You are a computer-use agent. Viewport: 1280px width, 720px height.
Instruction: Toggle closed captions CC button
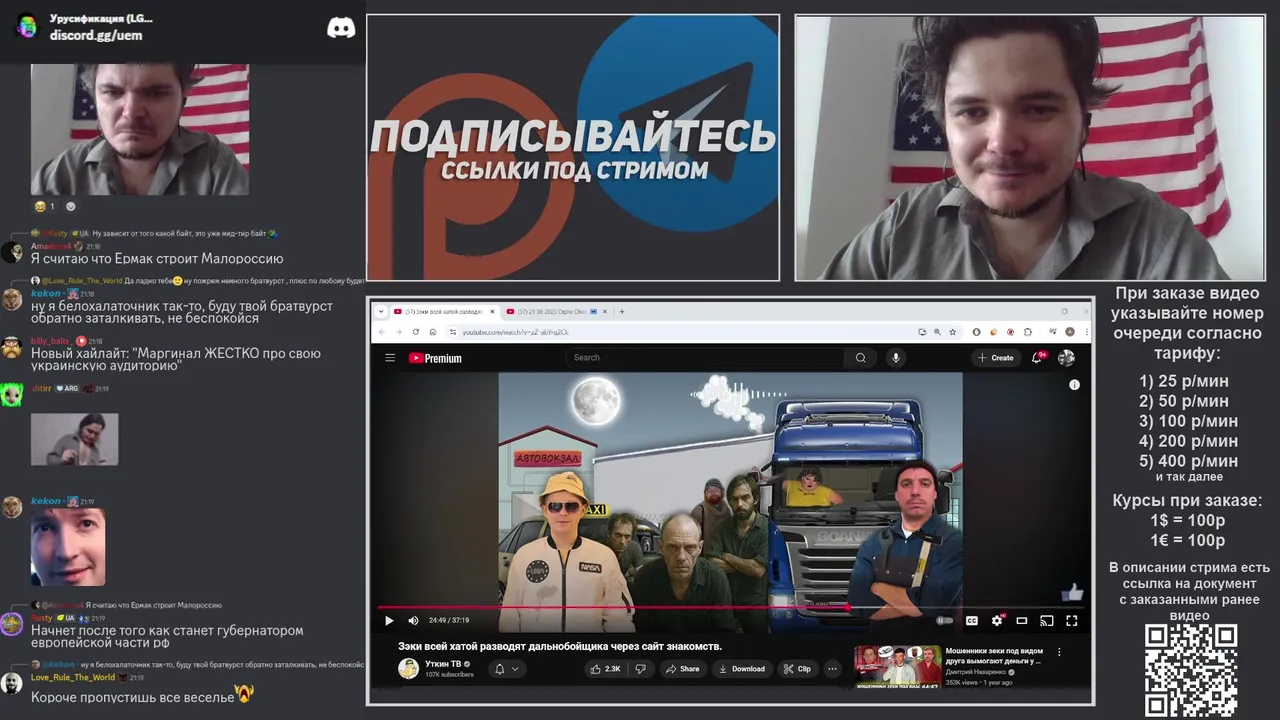click(971, 621)
